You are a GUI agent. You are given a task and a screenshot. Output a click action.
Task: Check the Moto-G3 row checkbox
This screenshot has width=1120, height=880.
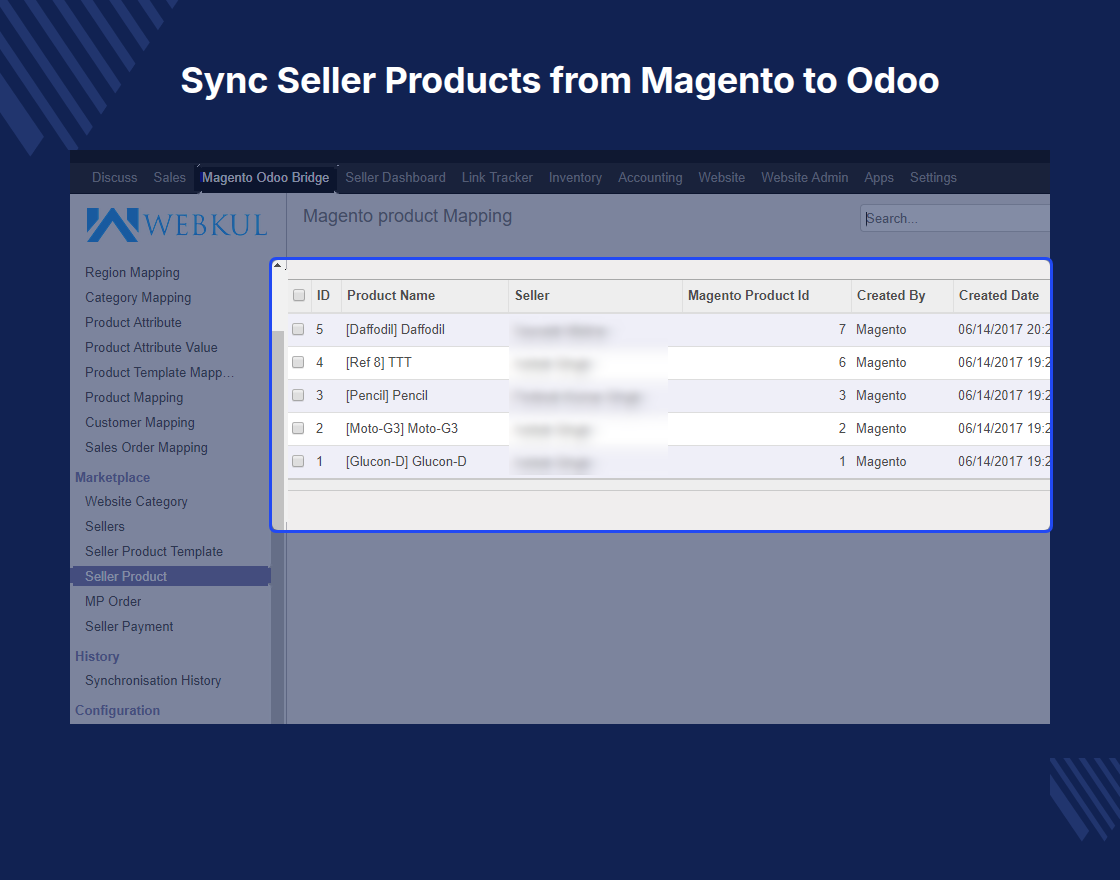298,428
